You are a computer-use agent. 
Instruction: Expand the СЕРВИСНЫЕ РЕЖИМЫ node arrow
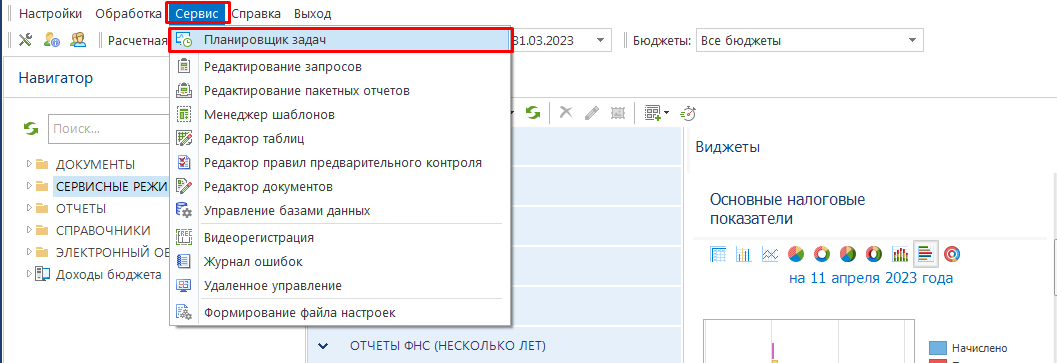(x=29, y=186)
